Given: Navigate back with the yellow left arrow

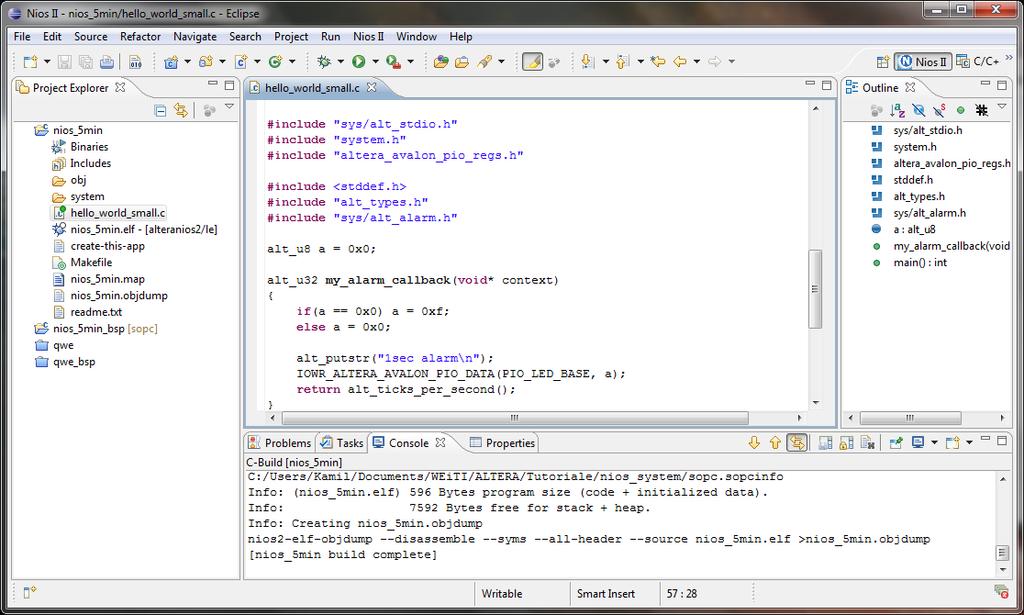Looking at the screenshot, I should click(x=680, y=61).
